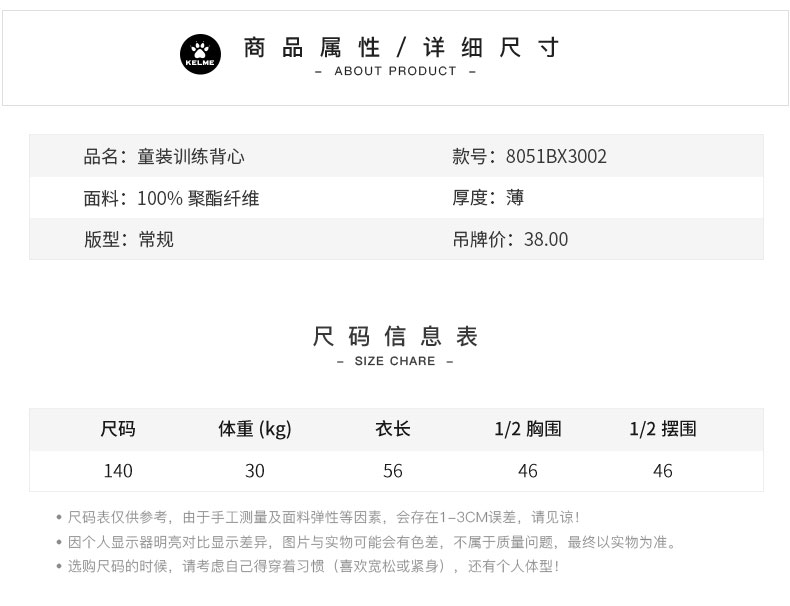Click the 厚度 薄 cell
The width and height of the screenshot is (790, 606).
click(x=488, y=198)
